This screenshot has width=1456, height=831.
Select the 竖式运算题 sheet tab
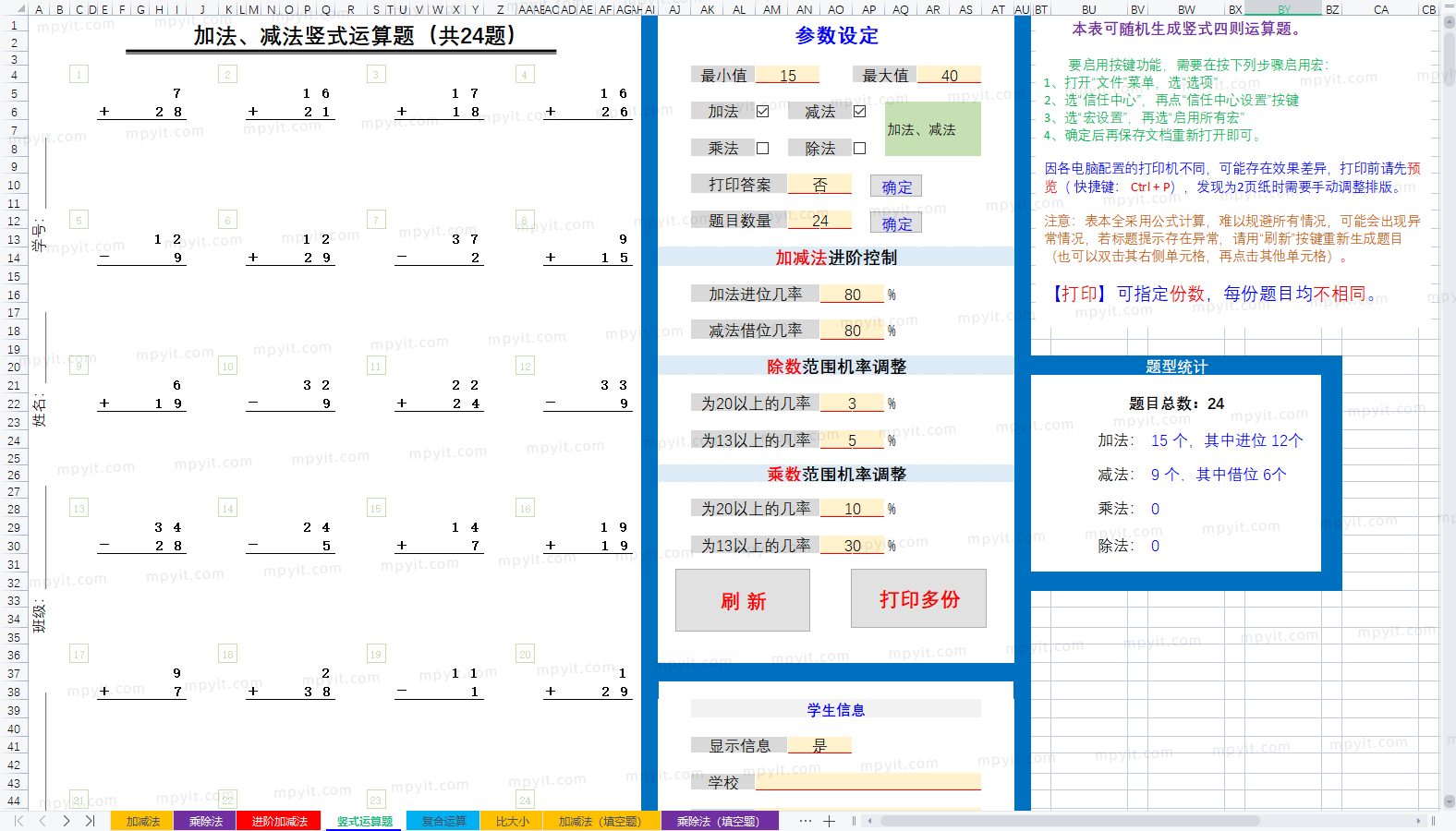pyautogui.click(x=364, y=821)
